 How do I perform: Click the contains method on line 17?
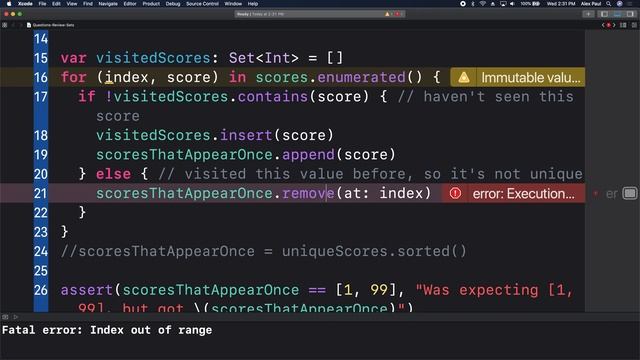(272, 97)
